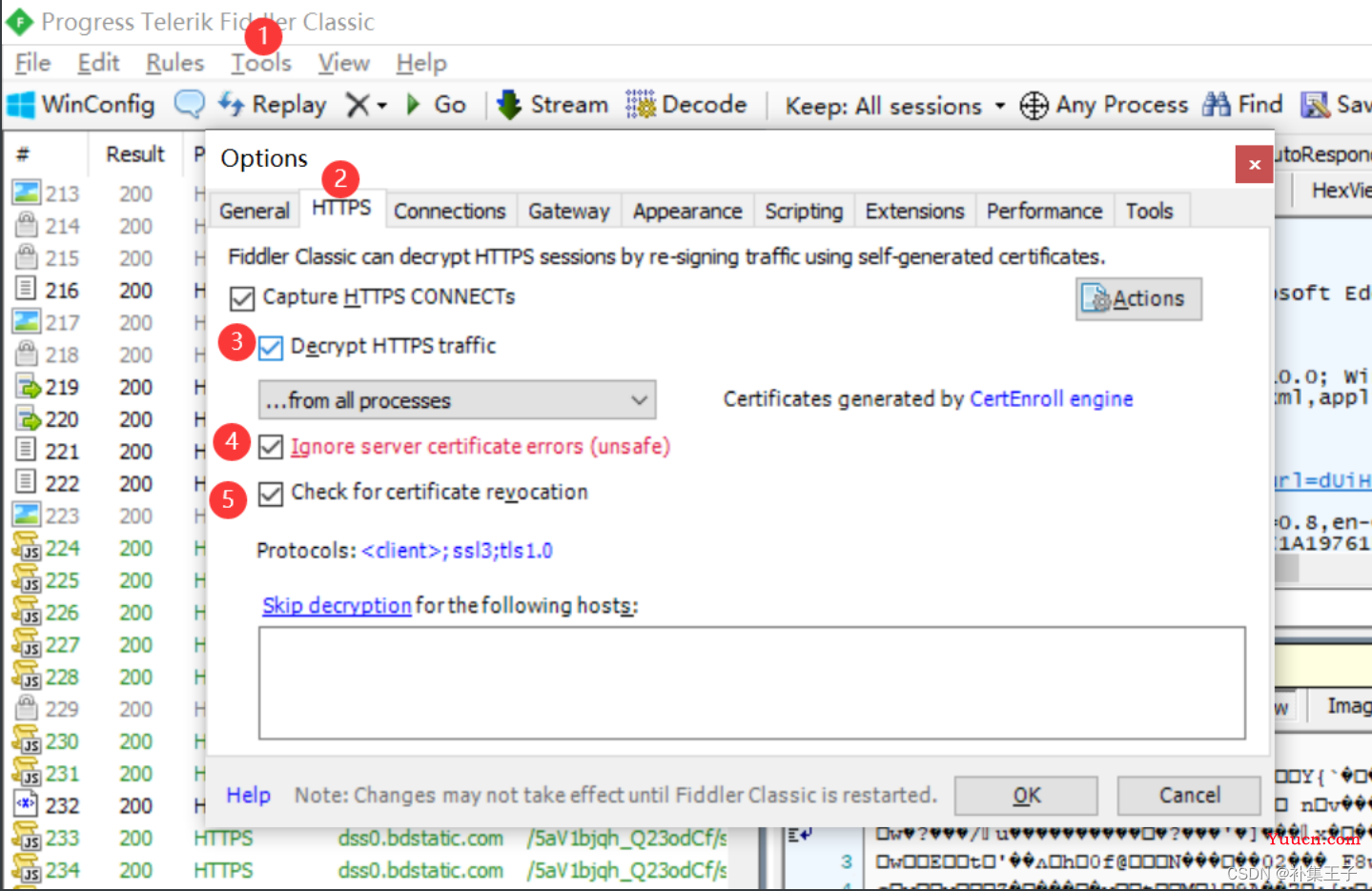Click the Fiddler app icon in title bar
This screenshot has width=1372, height=891.
coord(19,21)
